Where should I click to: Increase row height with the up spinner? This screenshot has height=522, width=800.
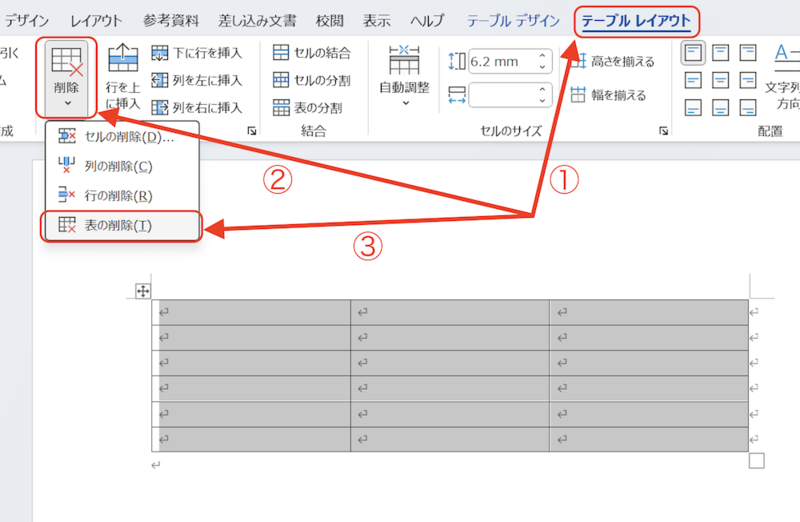(x=542, y=56)
